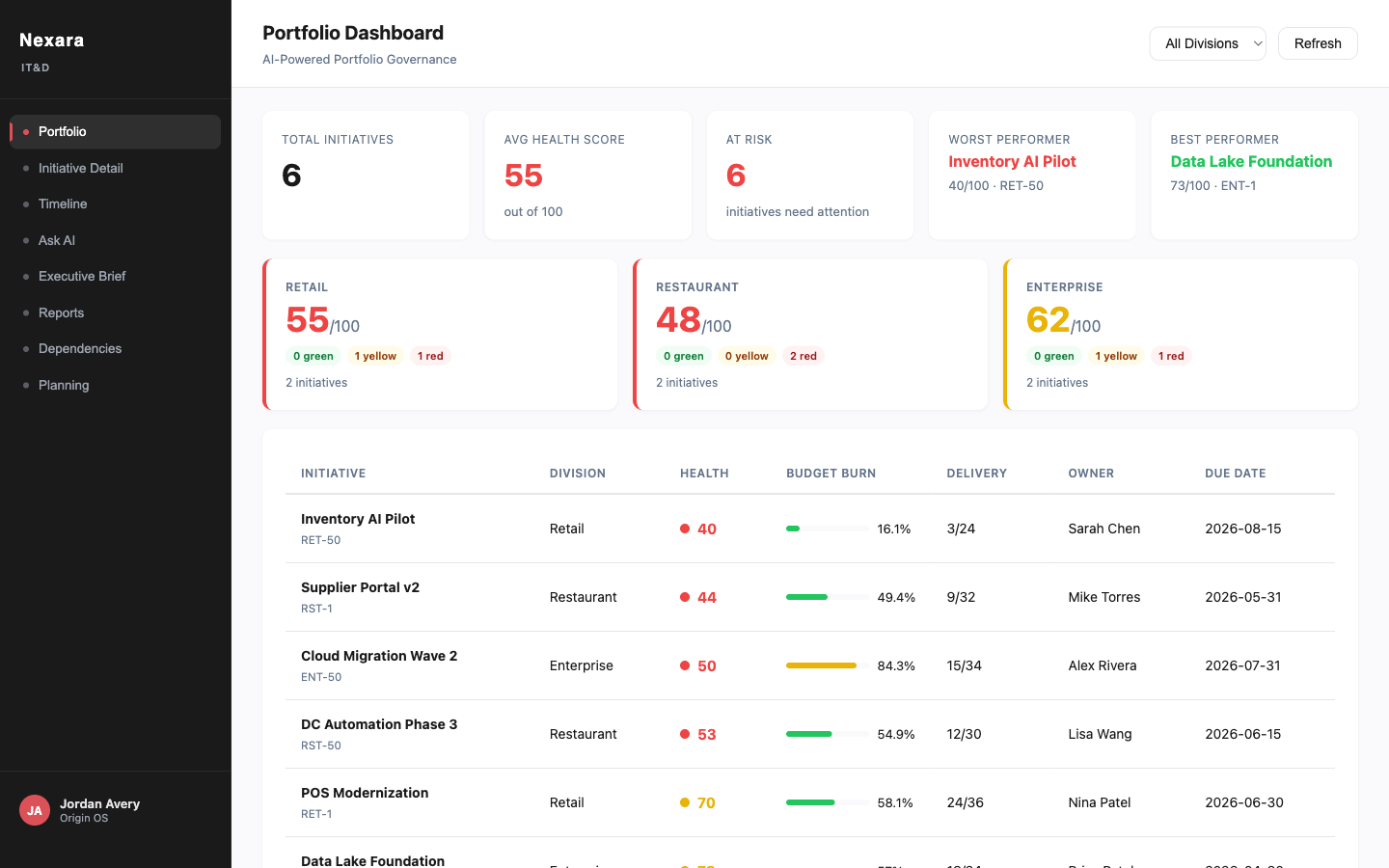Click the 58.1% budget burn bar

[x=828, y=802]
